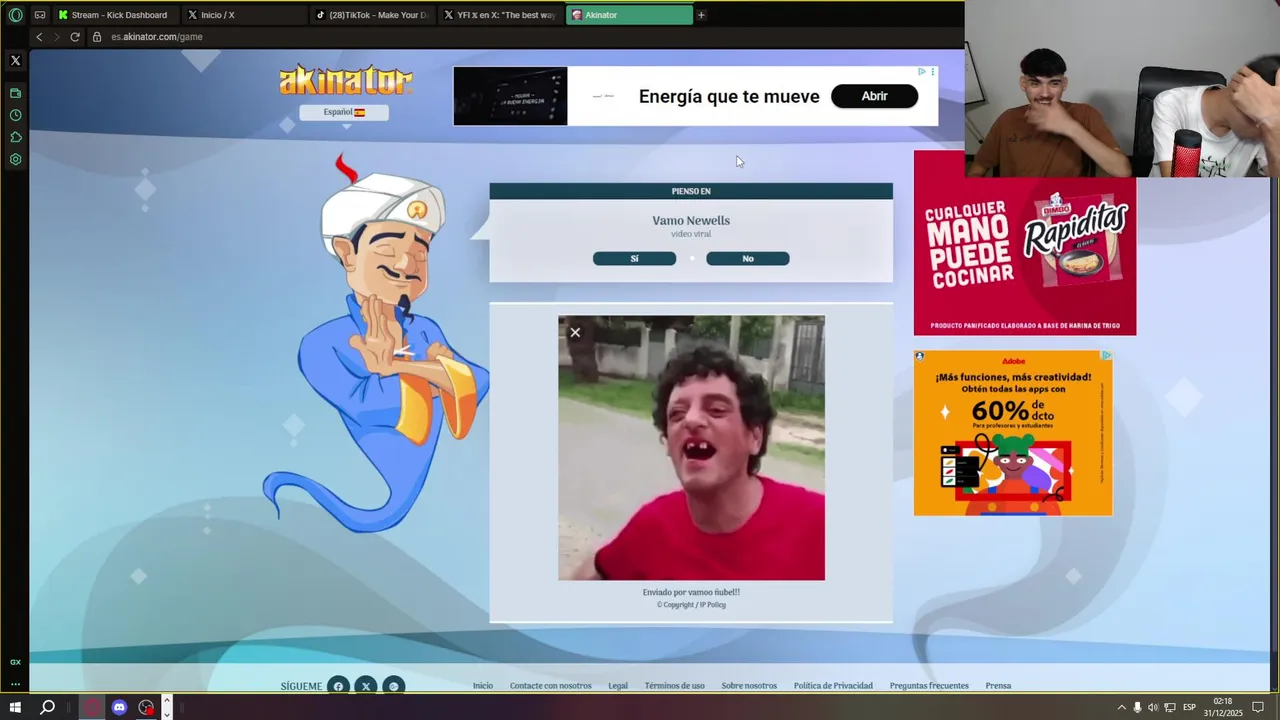This screenshot has width=1280, height=720.
Task: Open the Prensa footer link
Action: click(998, 686)
